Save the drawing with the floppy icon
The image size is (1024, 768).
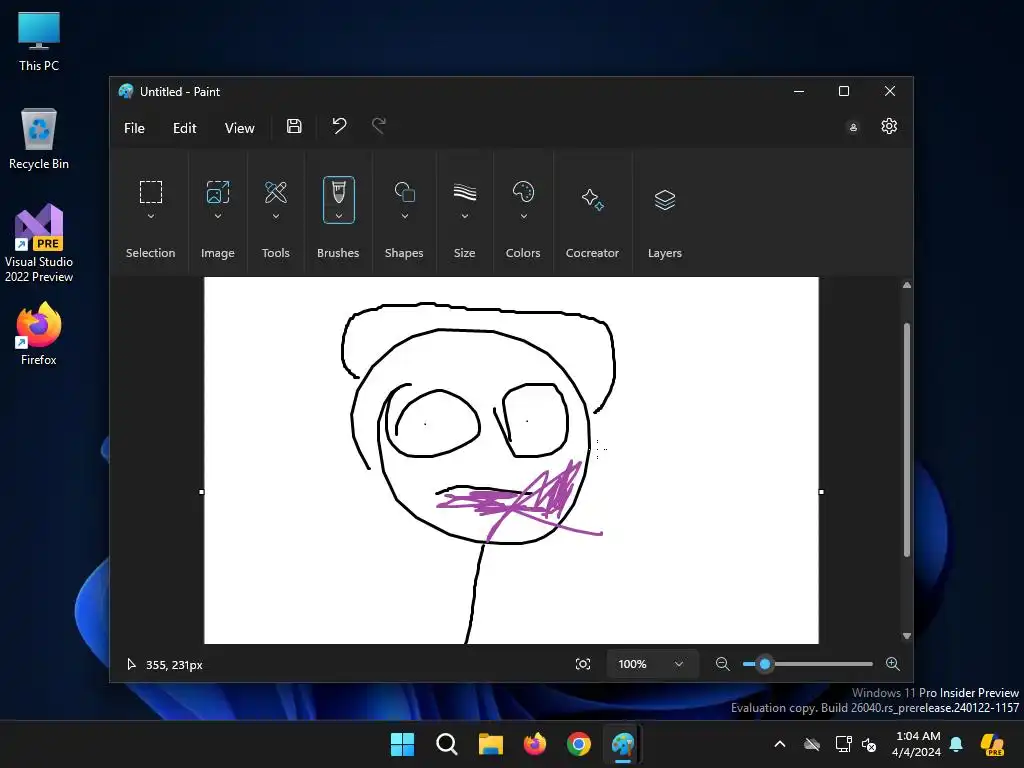coord(294,126)
